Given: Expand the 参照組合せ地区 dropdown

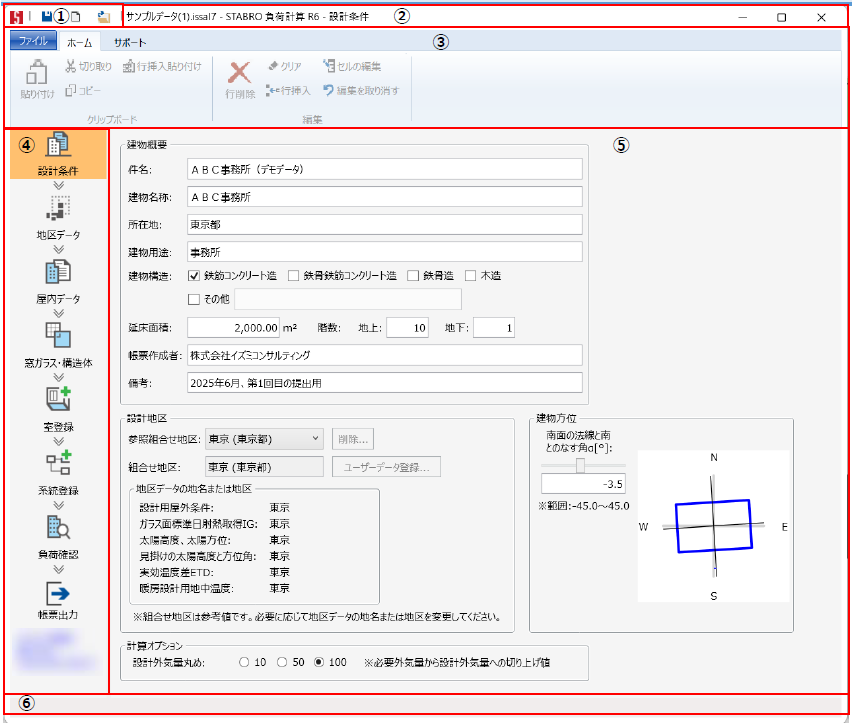Looking at the screenshot, I should click(315, 438).
